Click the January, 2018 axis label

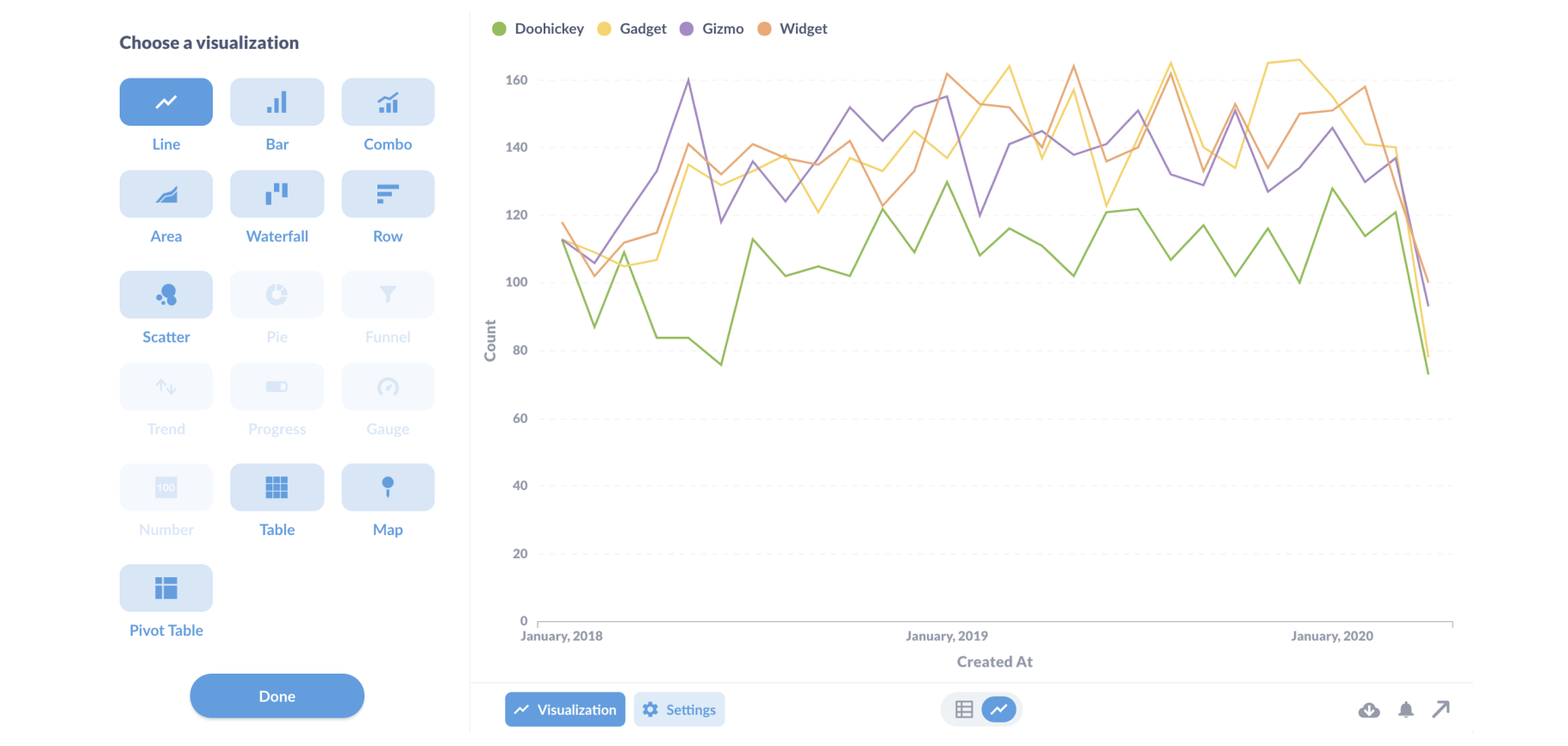pyautogui.click(x=562, y=637)
